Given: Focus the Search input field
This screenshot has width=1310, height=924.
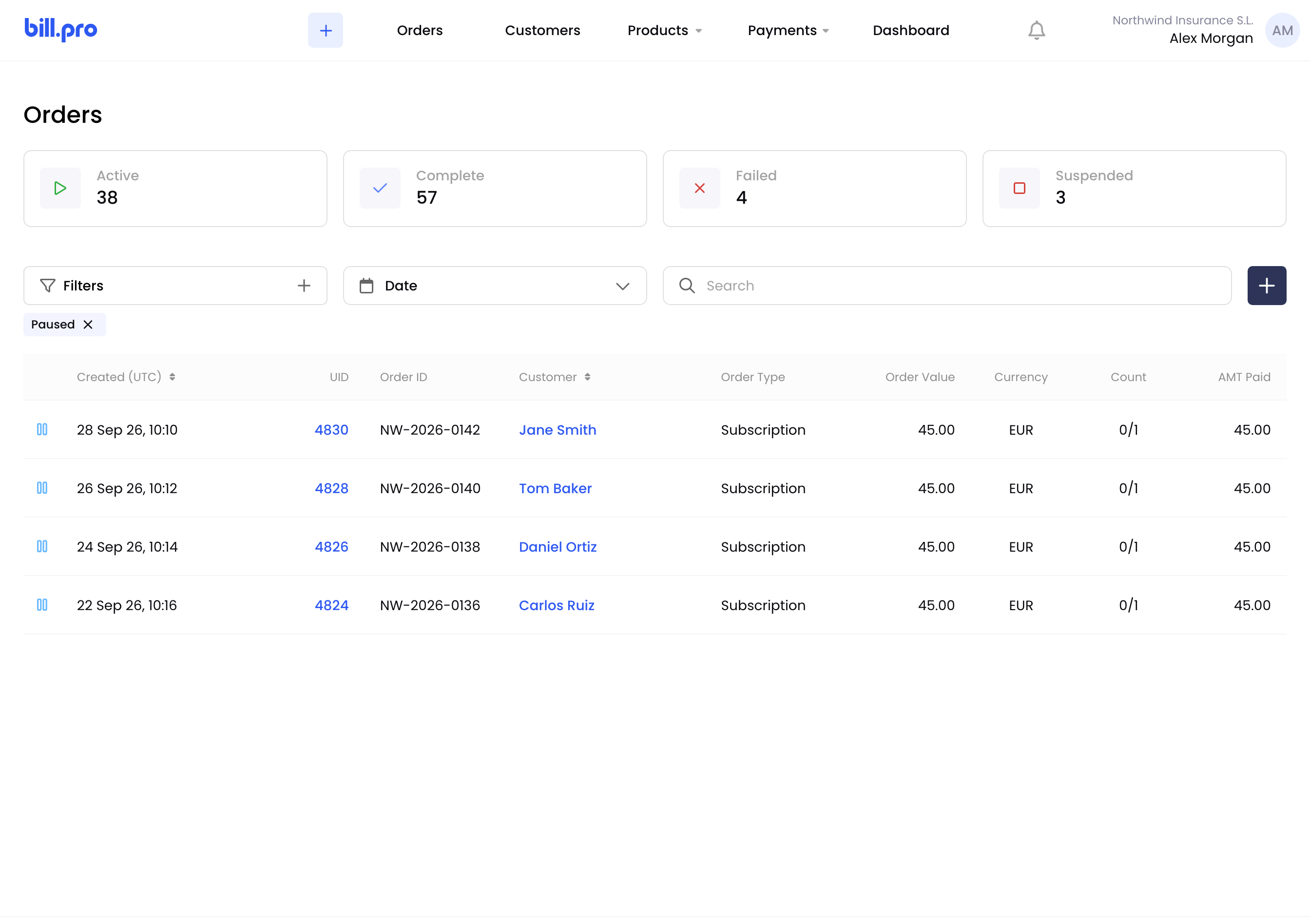Looking at the screenshot, I should (x=947, y=285).
